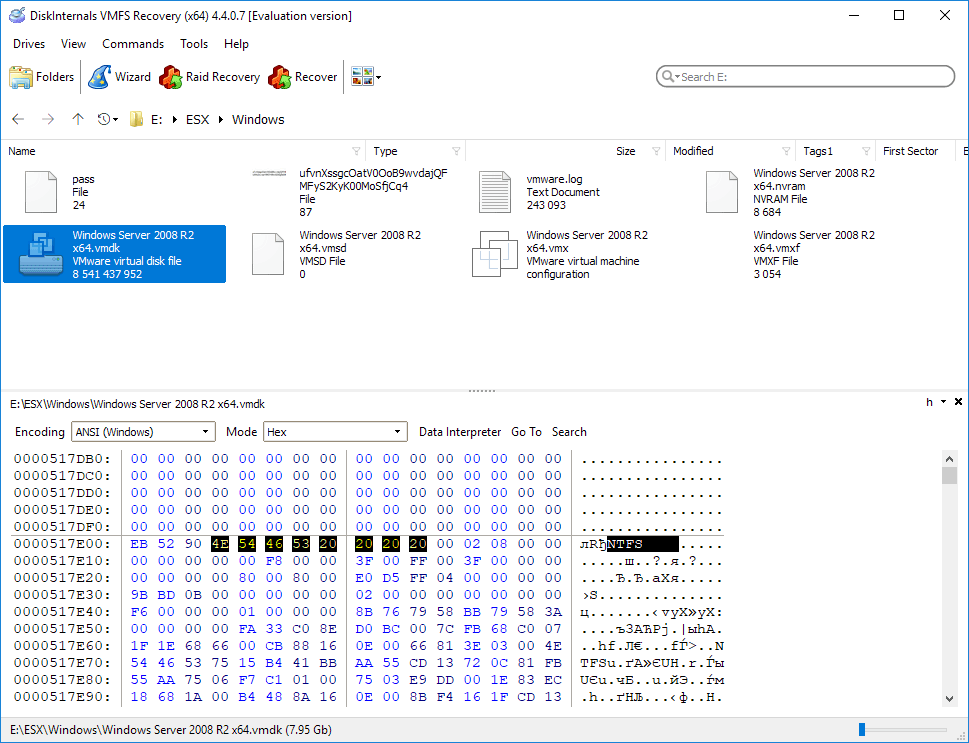Screen dimensions: 969x743
Task: Open the Tools menu
Action: (x=194, y=44)
